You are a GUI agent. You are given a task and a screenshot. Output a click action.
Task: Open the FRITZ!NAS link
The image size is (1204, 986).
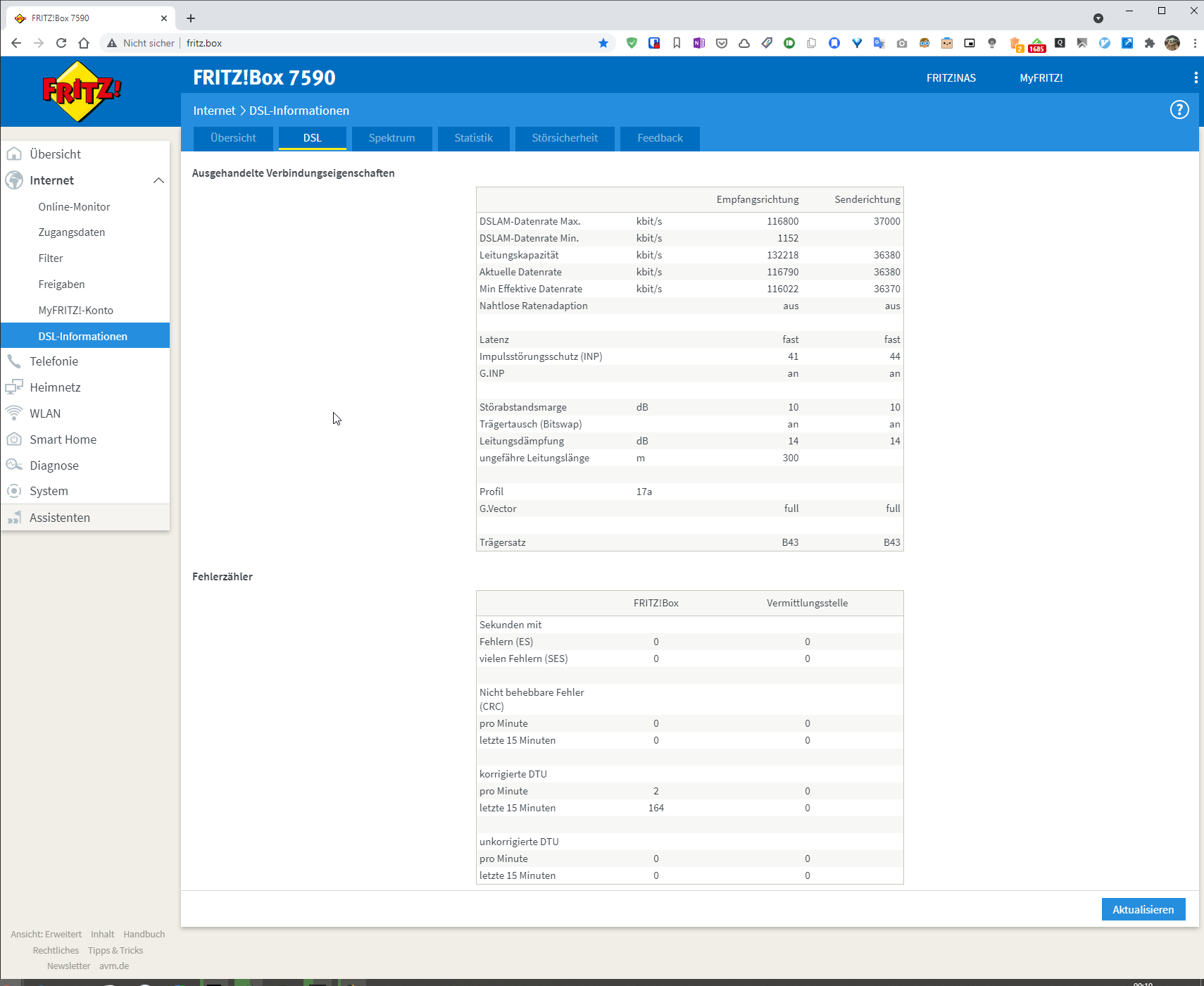pos(951,78)
